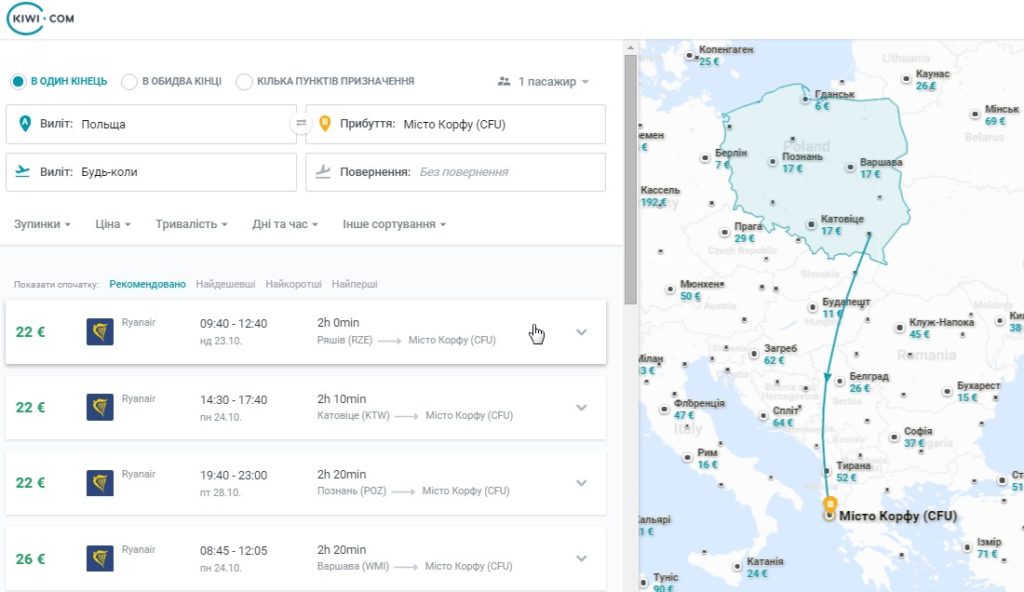Sort results by "Найдешевші"
This screenshot has height=592, width=1024.
(225, 284)
